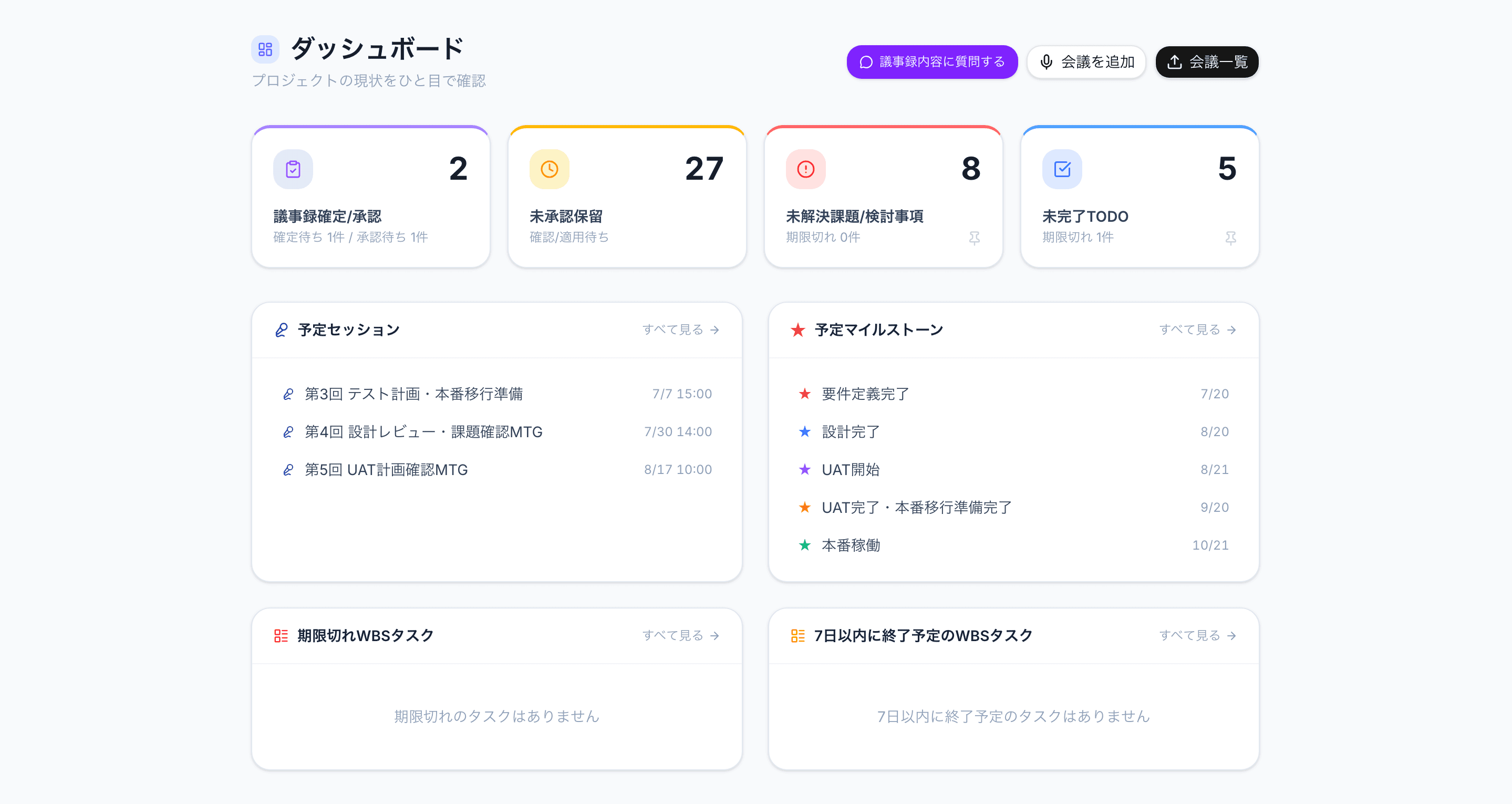
Task: Click the mic icon beside 第3回 session
Action: coord(288,394)
